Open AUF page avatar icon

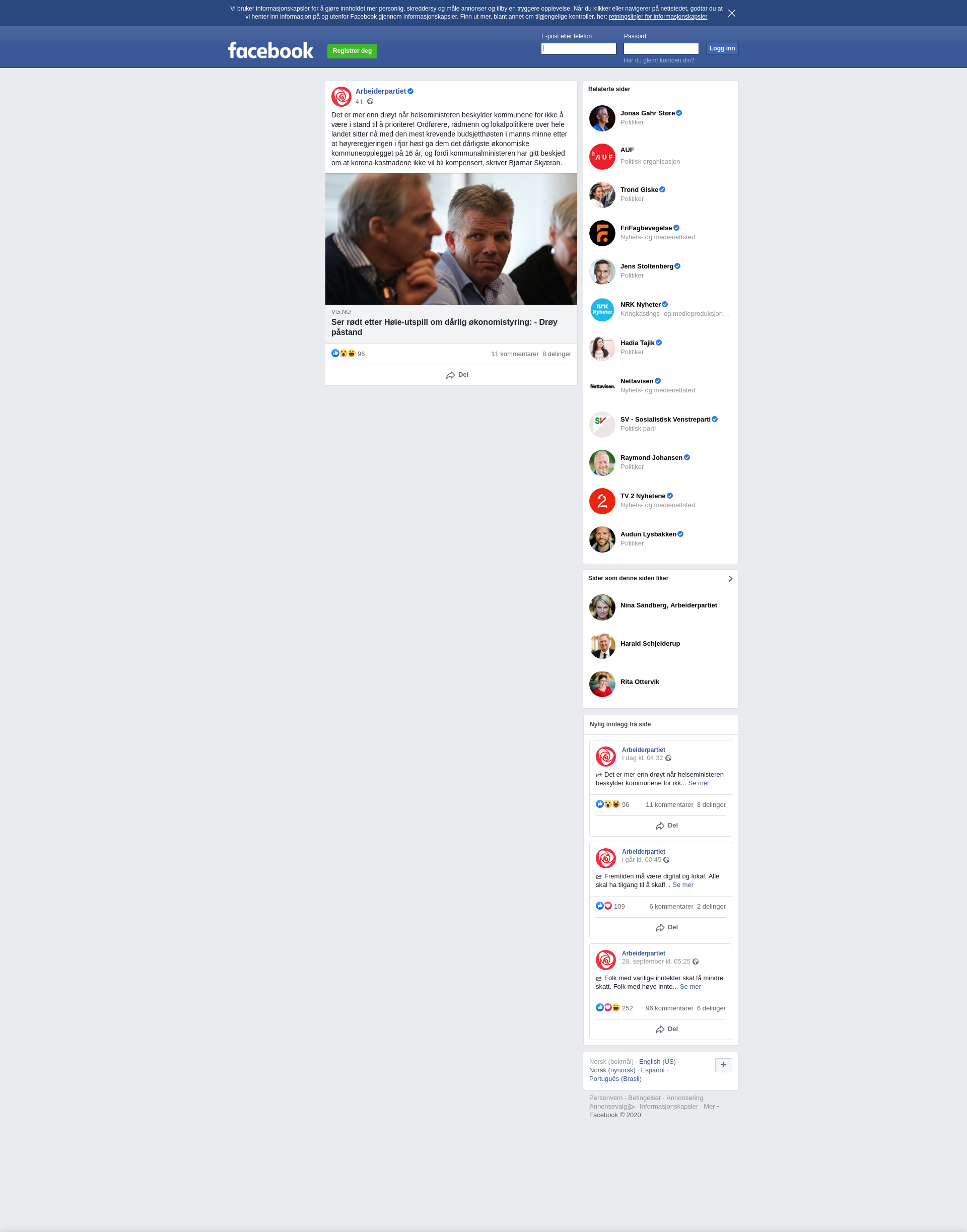pos(602,156)
